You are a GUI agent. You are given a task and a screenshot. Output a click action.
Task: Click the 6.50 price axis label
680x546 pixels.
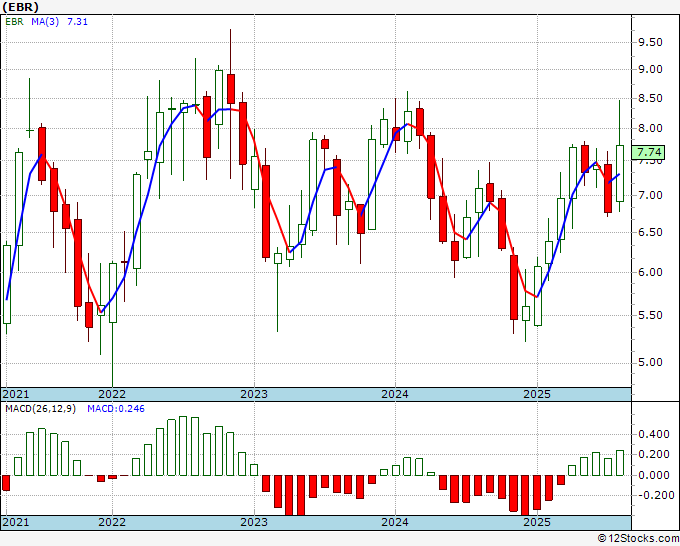[x=650, y=232]
